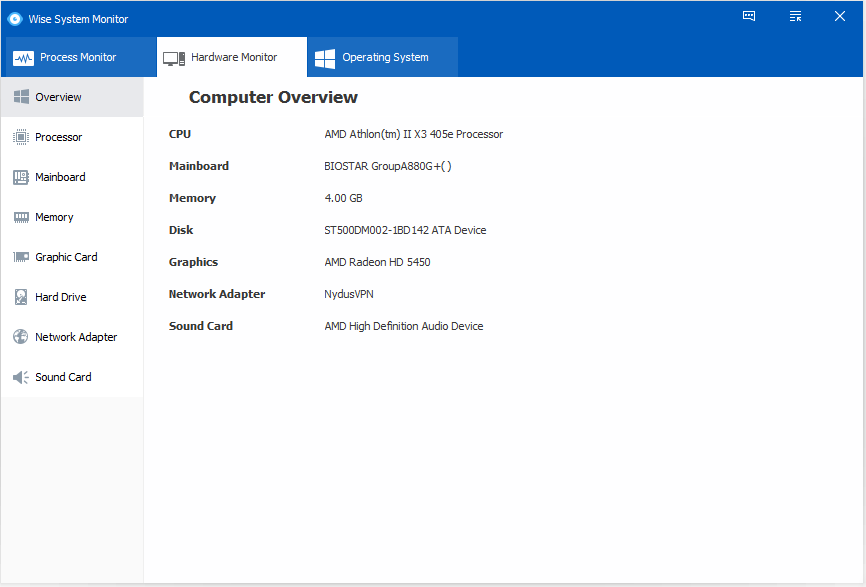Open the Memory sidebar label

[x=54, y=217]
